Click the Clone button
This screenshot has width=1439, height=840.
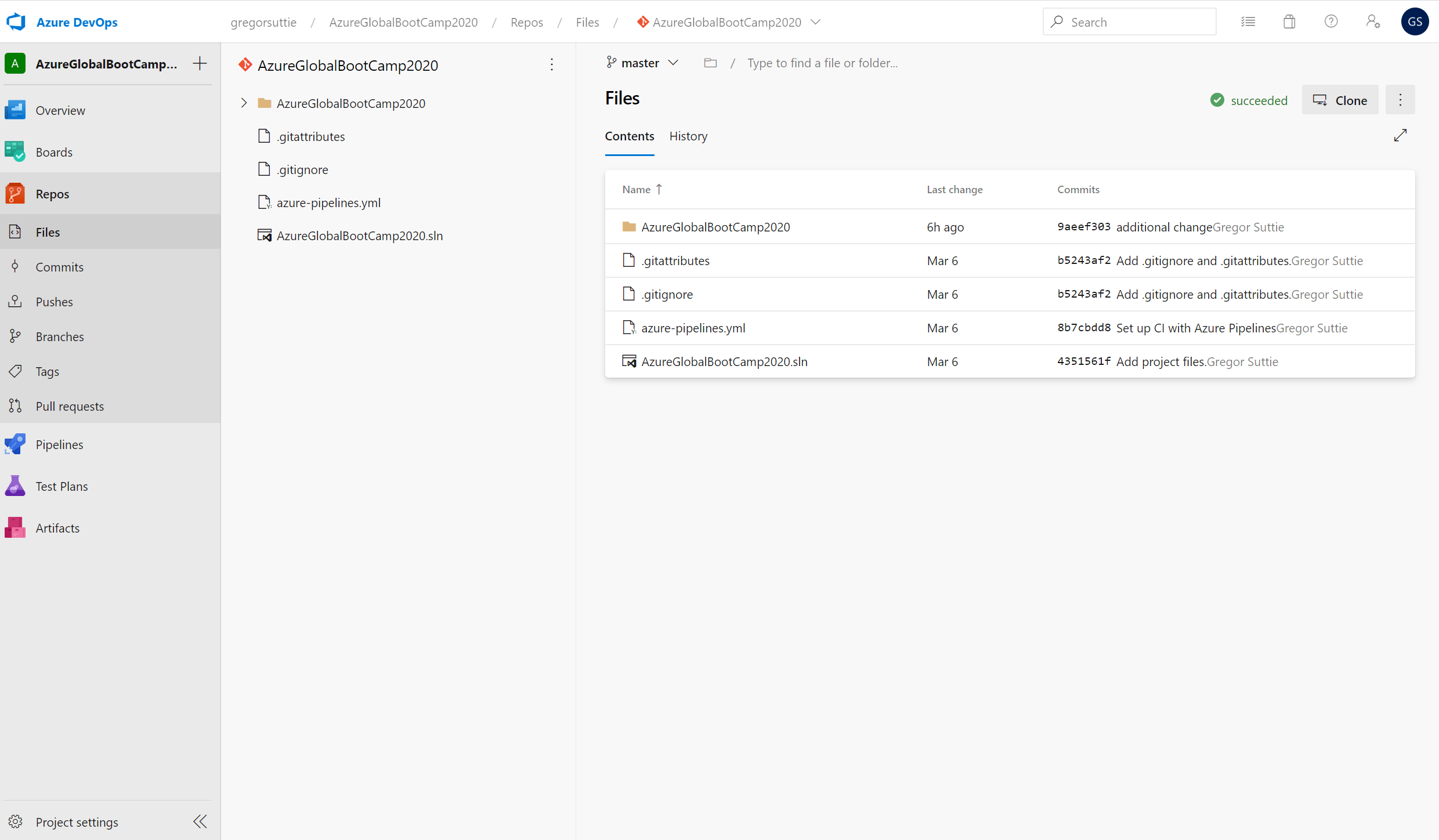point(1340,100)
